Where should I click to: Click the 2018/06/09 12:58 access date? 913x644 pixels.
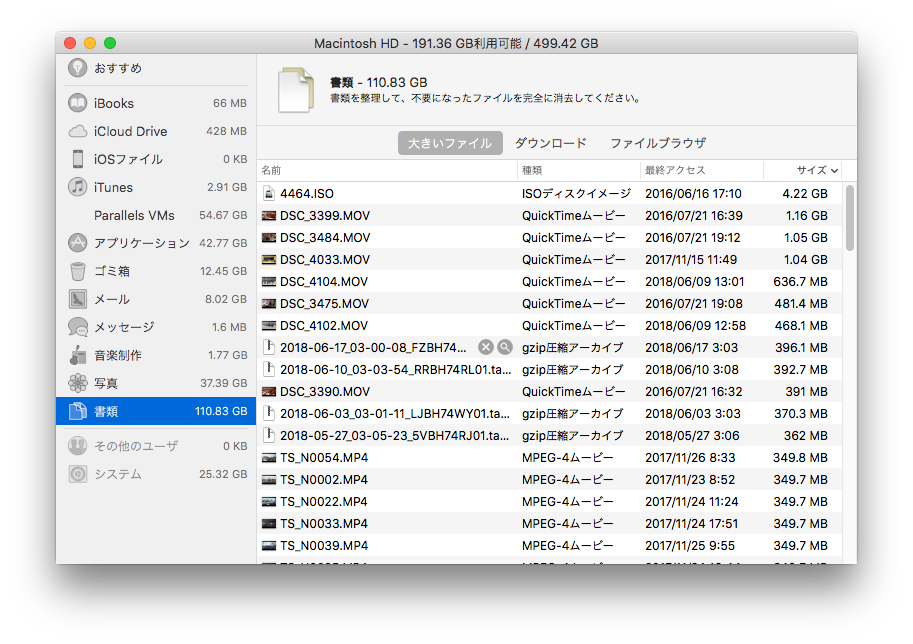695,325
